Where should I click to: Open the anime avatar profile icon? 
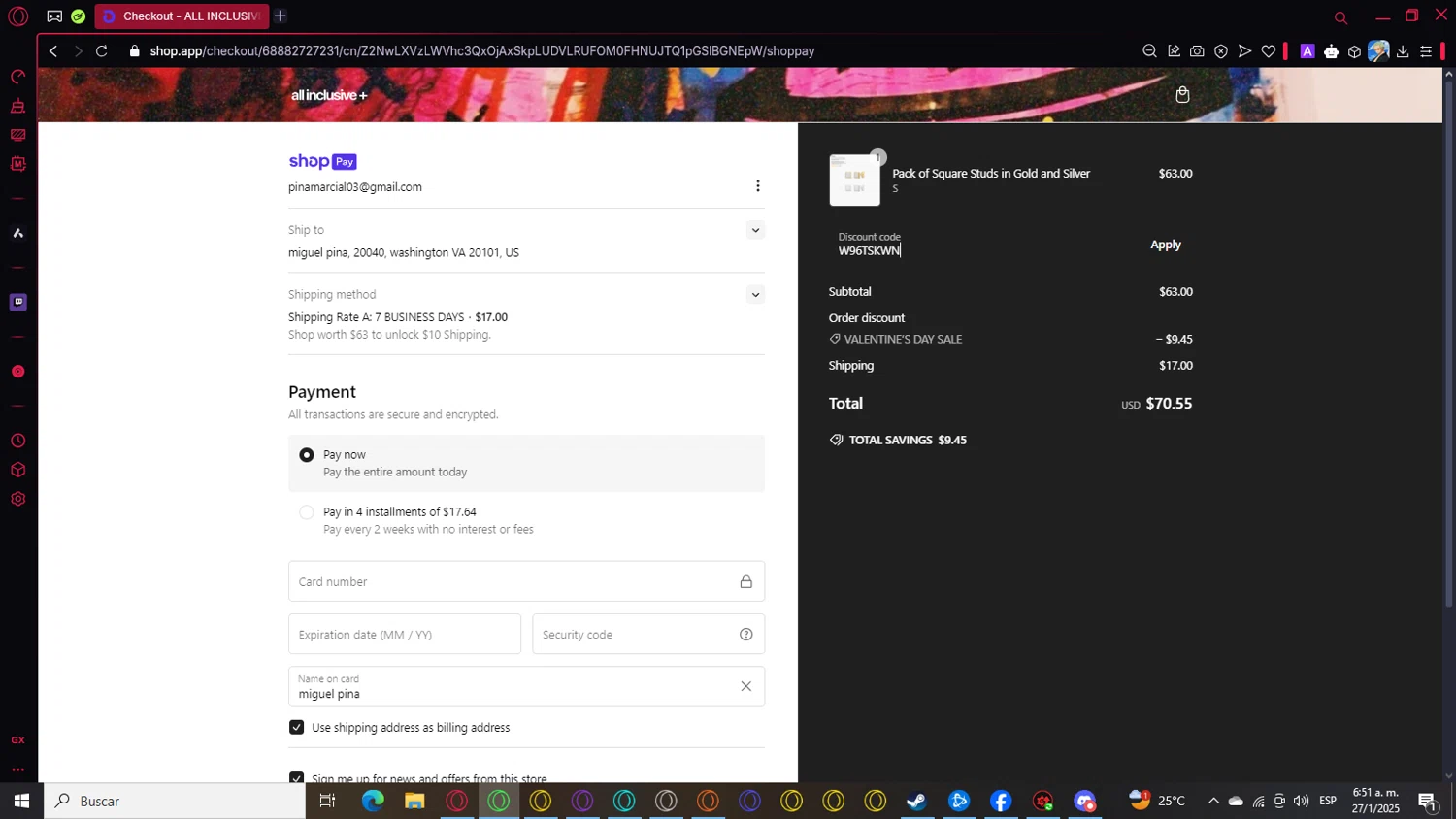(x=1378, y=51)
